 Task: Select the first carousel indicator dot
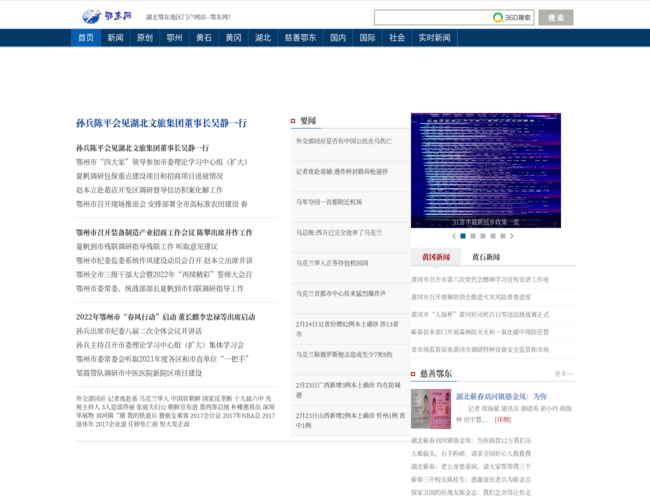pyautogui.click(x=463, y=236)
